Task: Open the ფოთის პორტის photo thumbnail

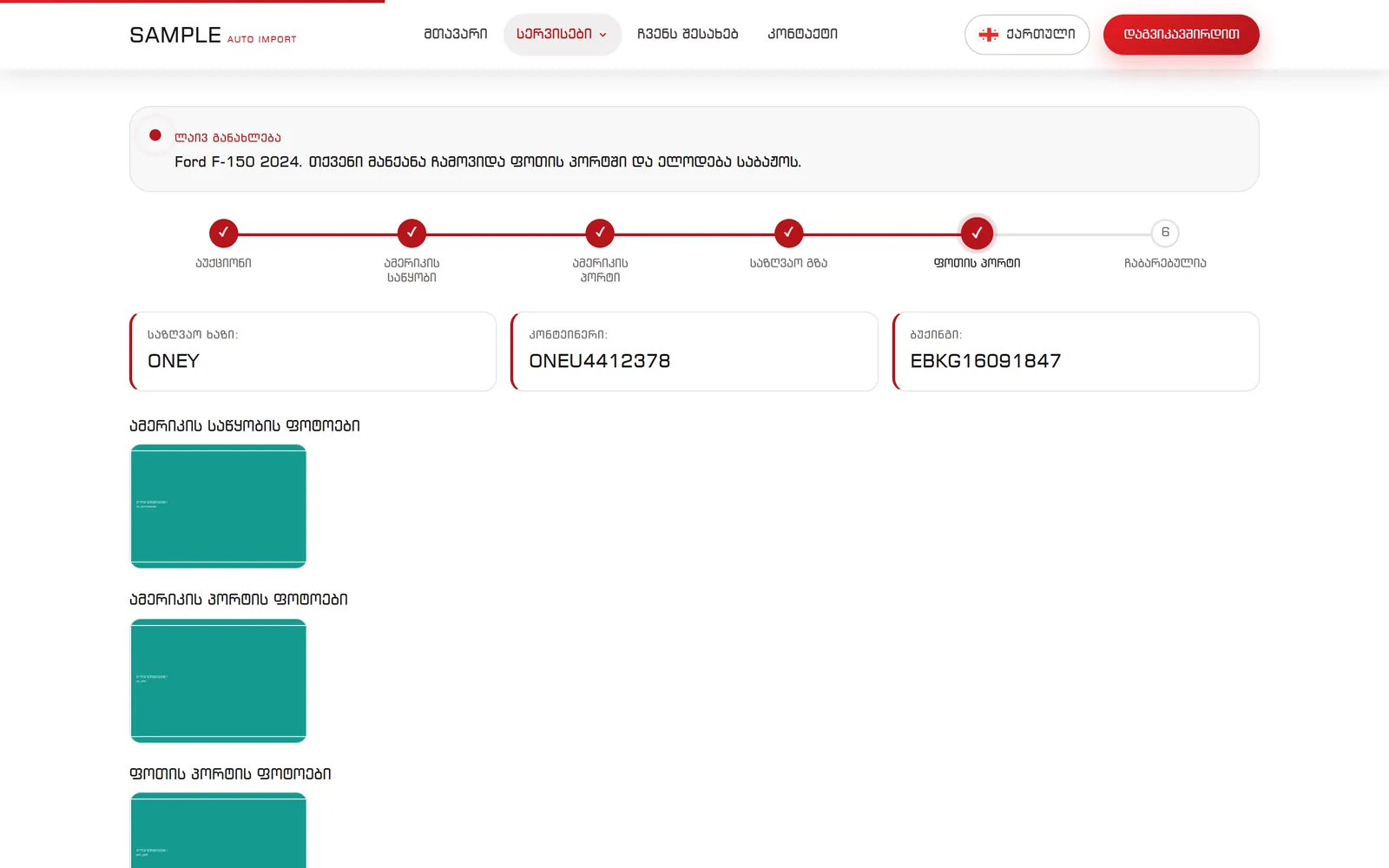Action: point(219,831)
